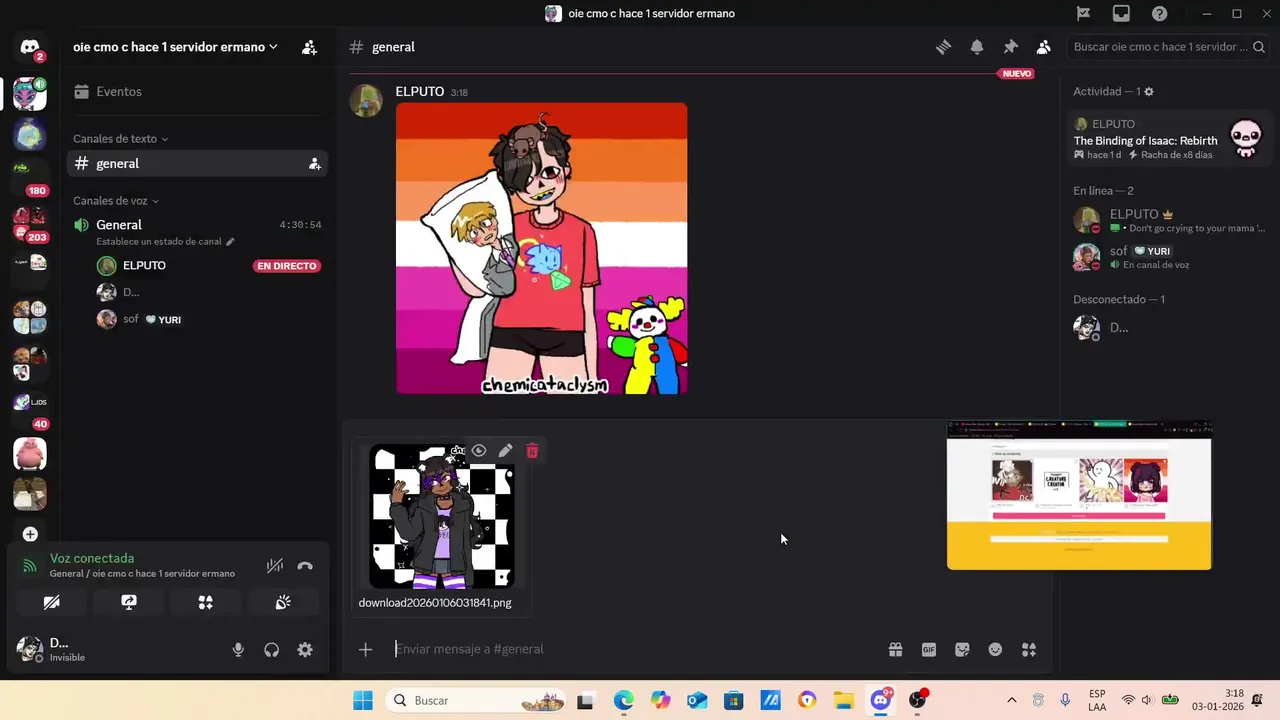Select ELPUTO in the online member list
Image resolution: width=1280 pixels, height=720 pixels.
coord(1170,220)
